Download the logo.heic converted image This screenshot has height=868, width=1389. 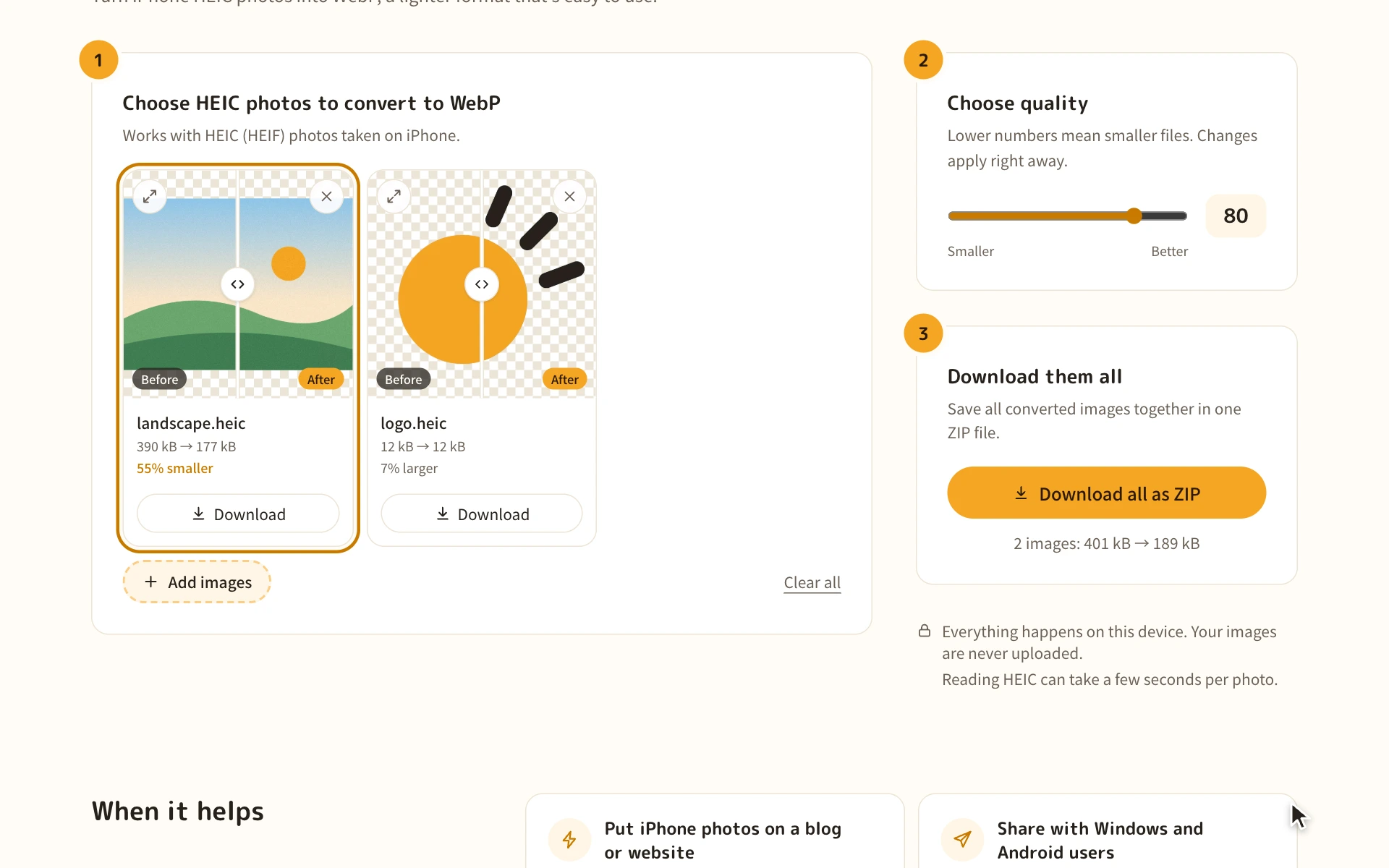tap(482, 514)
